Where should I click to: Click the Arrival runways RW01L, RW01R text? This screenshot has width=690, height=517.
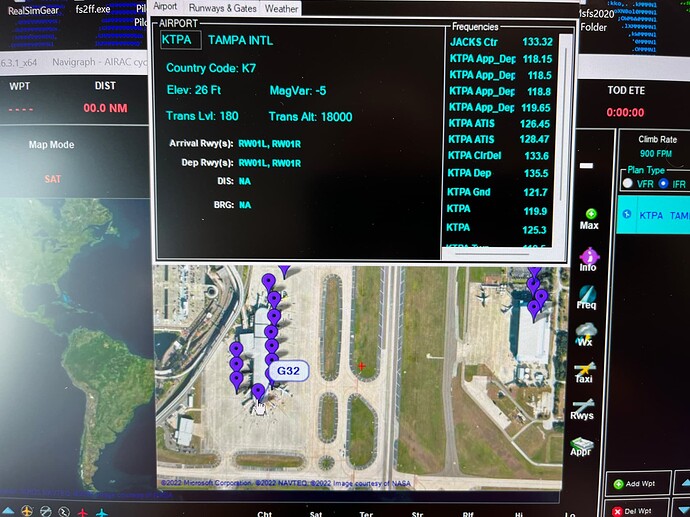269,144
